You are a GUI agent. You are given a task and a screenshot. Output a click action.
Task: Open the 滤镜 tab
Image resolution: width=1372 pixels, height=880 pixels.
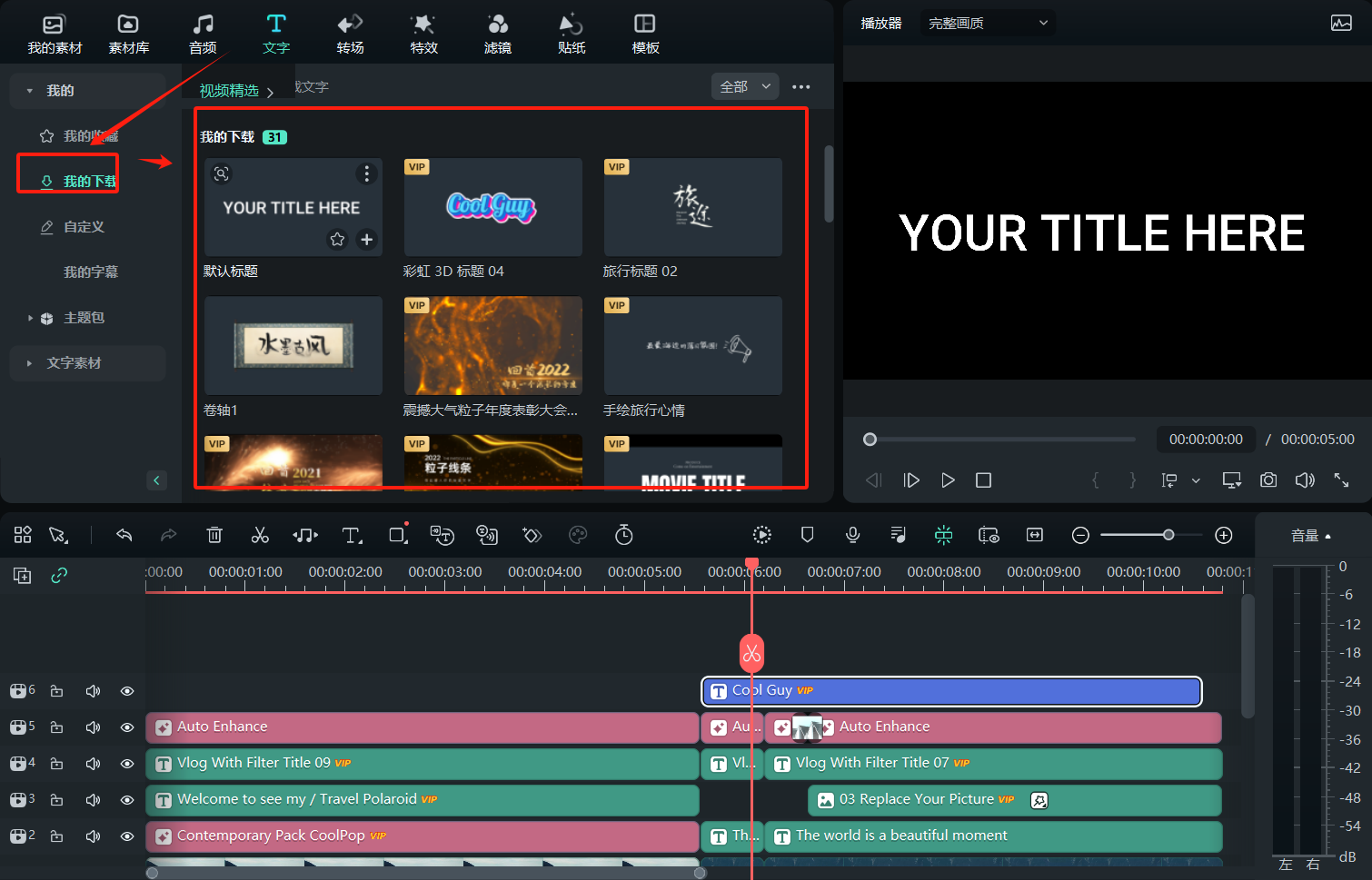point(497,34)
